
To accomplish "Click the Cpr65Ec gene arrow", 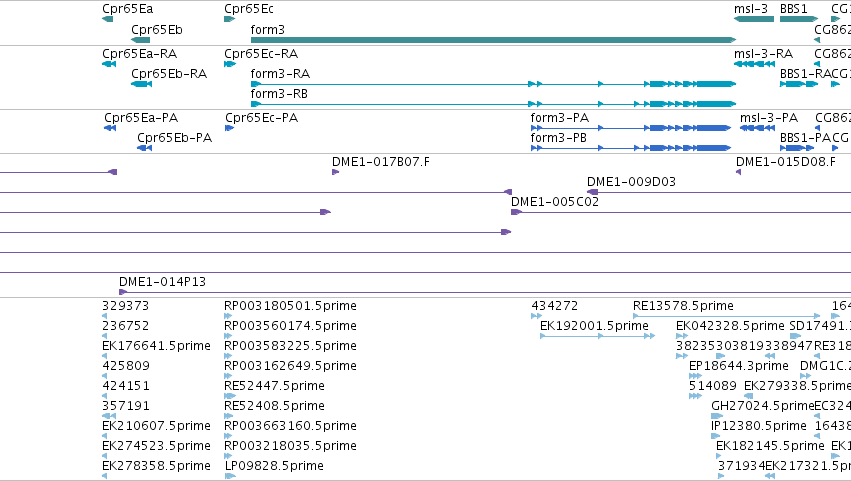I will click(230, 20).
